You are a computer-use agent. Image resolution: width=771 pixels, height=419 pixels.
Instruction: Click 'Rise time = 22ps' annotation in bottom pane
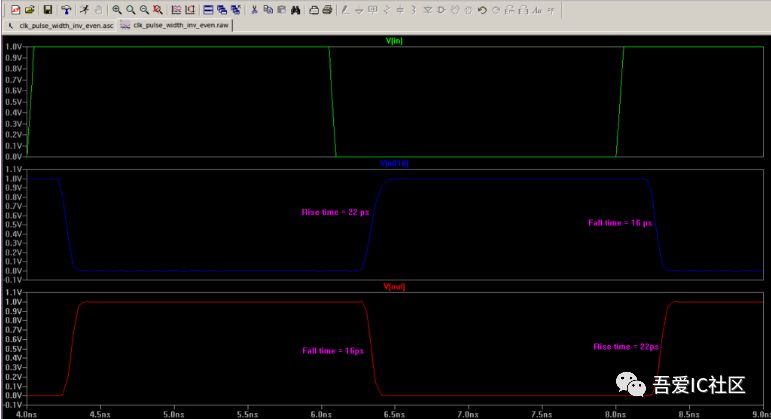click(626, 347)
